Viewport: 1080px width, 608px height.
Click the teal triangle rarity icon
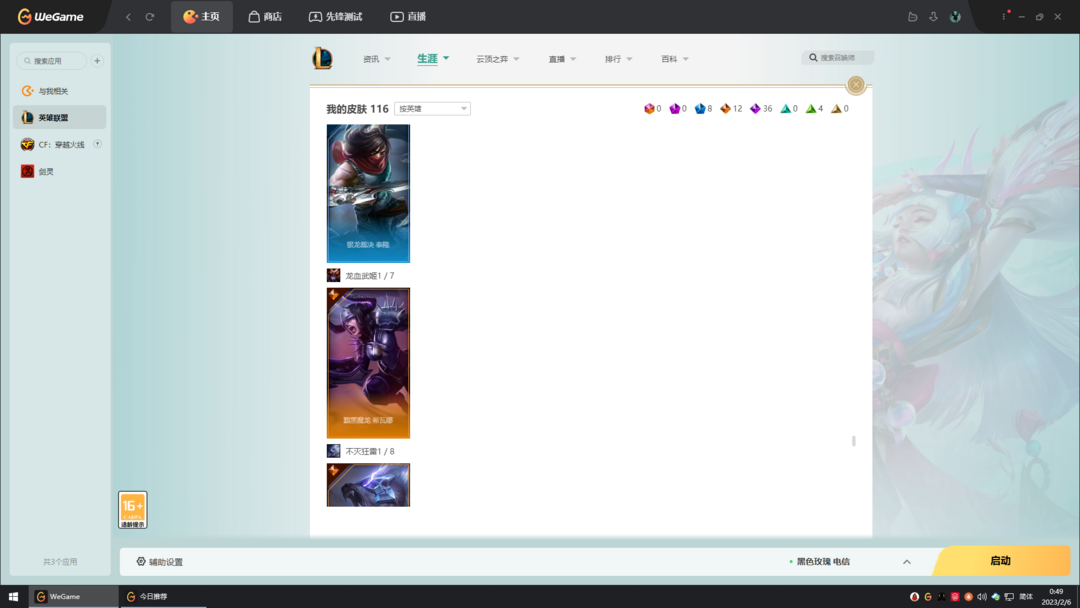coord(785,109)
